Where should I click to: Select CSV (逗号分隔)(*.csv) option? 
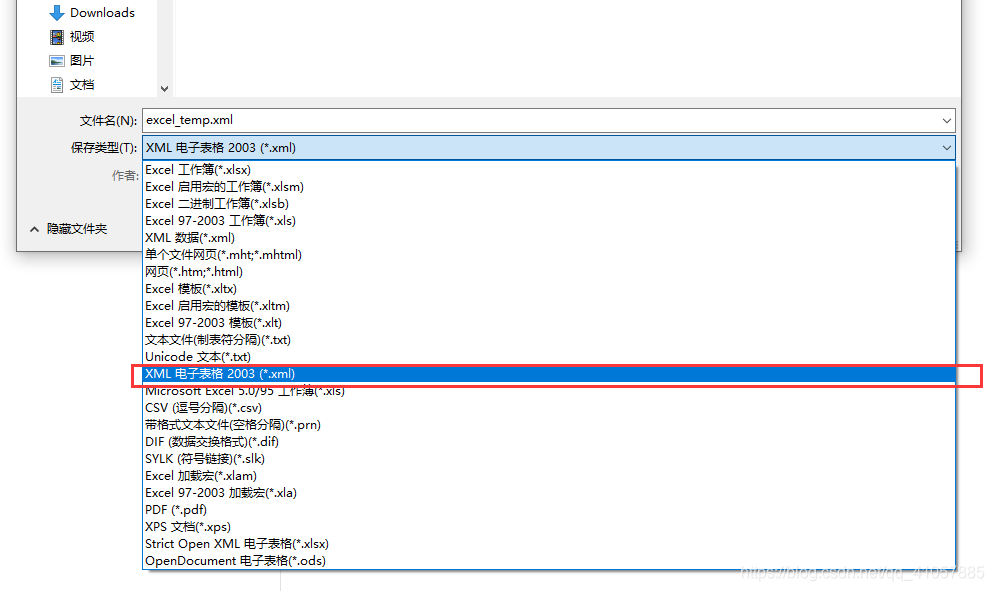(549, 408)
